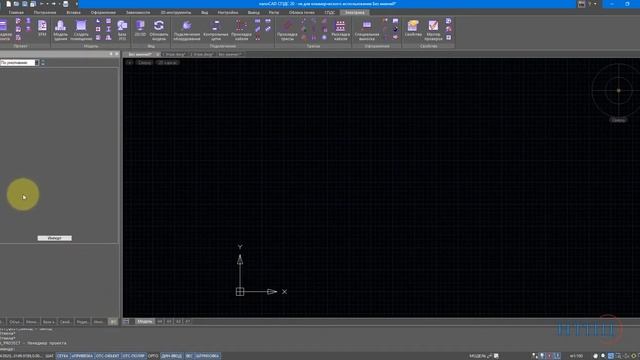Viewport: 640px width, 360px height.
Task: Close the left project manager panel
Action: click(117, 54)
